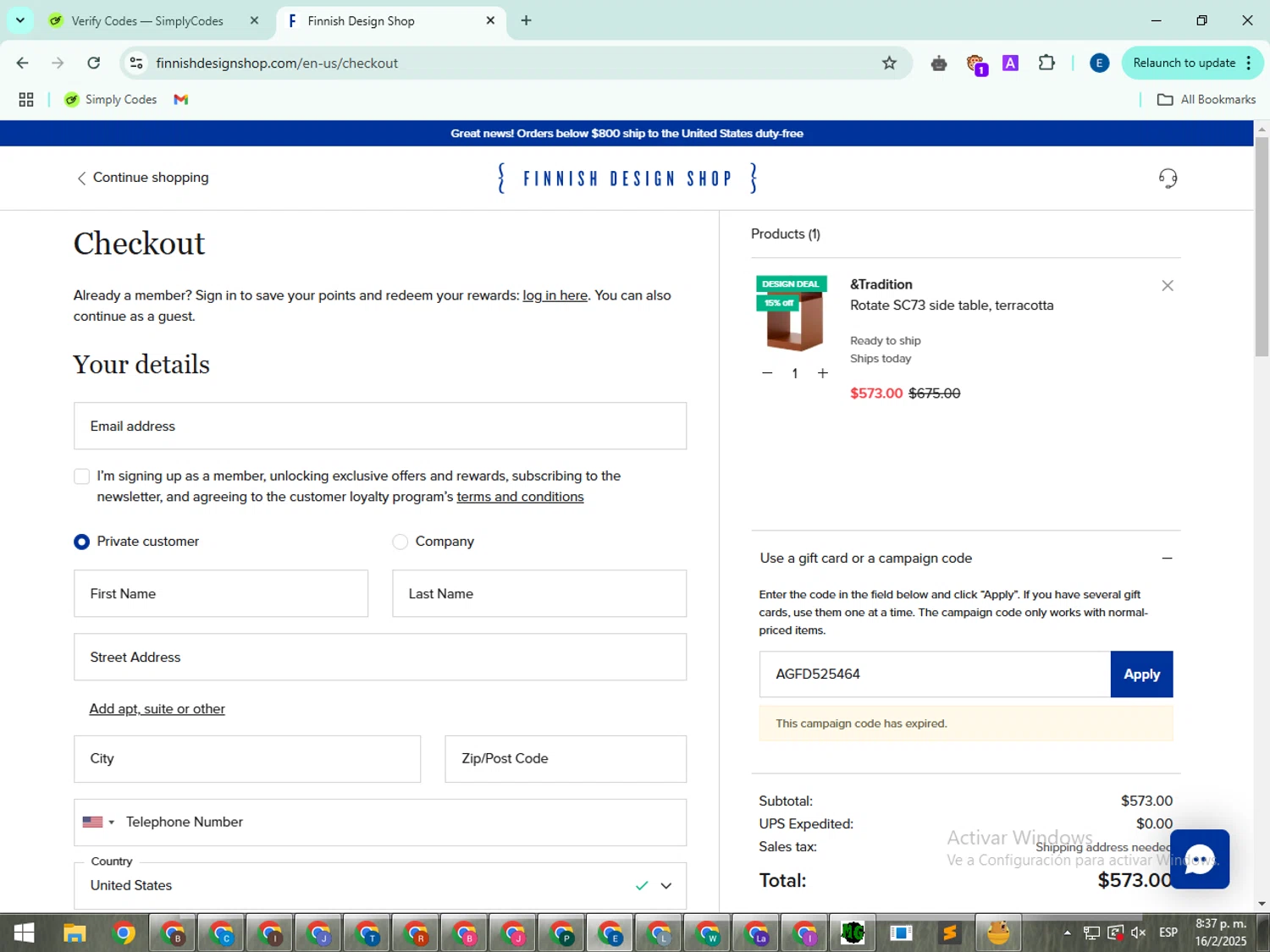Click Add apt, suite or other
This screenshot has height=952, width=1270.
[157, 709]
